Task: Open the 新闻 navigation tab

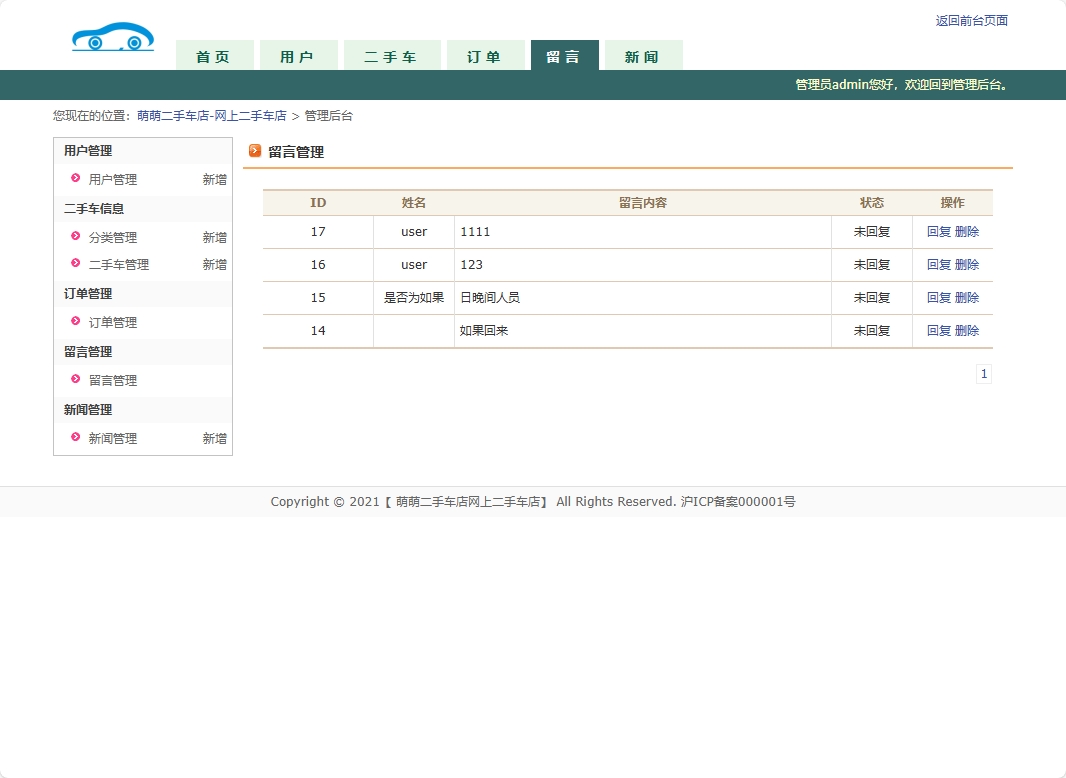Action: pyautogui.click(x=643, y=57)
